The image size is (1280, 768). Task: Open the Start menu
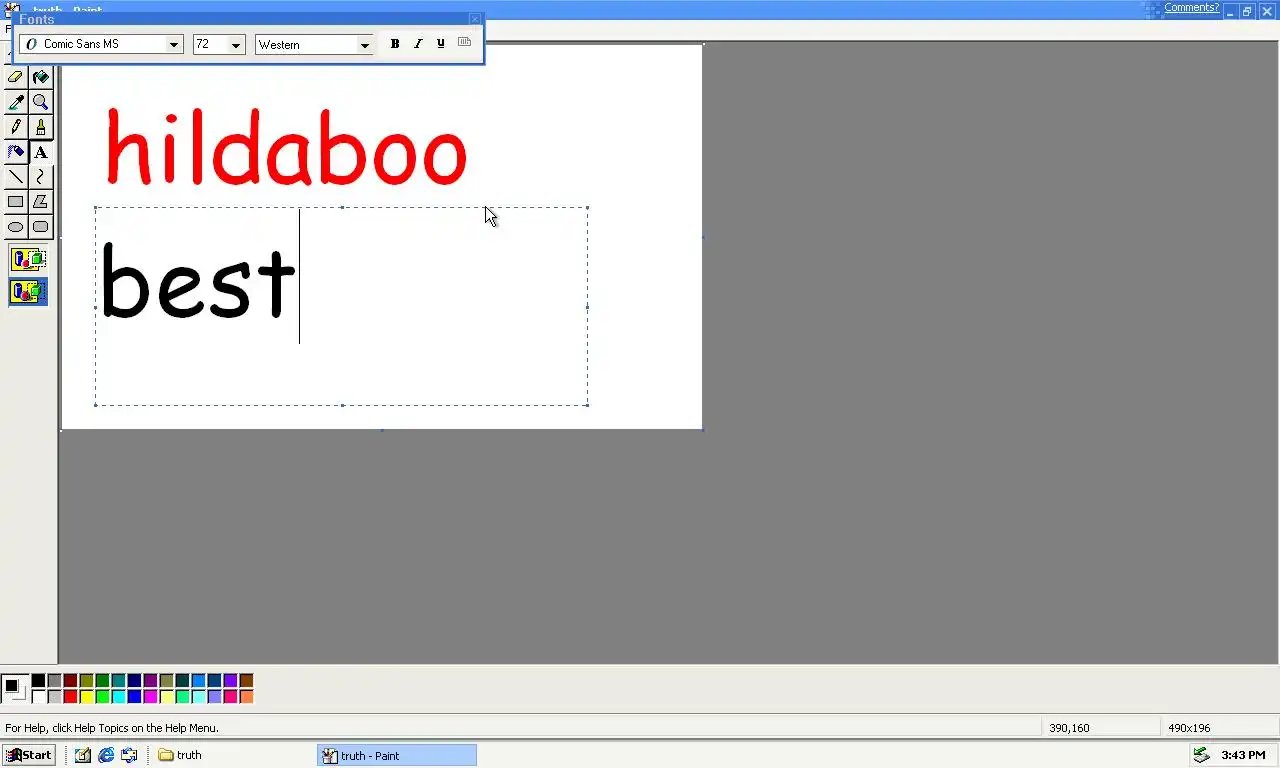28,755
